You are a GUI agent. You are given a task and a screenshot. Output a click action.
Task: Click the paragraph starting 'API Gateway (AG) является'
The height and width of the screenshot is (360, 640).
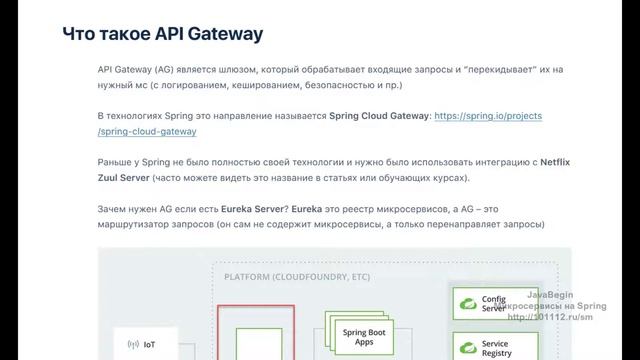pyautogui.click(x=330, y=77)
